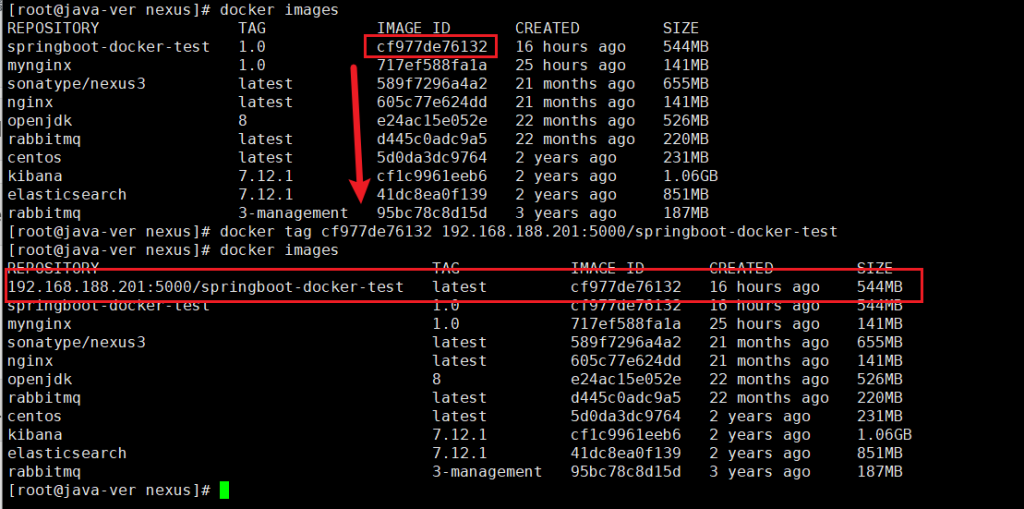Viewport: 1024px width, 509px height.
Task: Click the 1.06GB kibana size in second listing
Action: (884, 435)
